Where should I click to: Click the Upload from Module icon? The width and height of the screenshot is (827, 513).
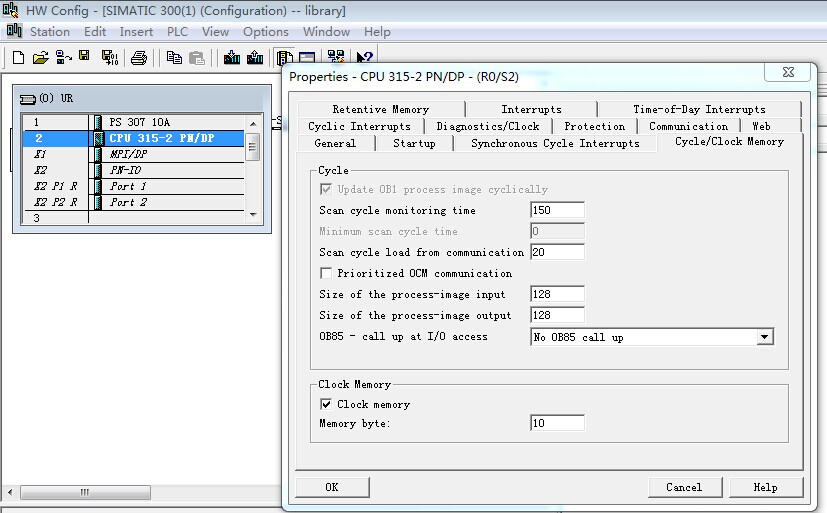(255, 57)
